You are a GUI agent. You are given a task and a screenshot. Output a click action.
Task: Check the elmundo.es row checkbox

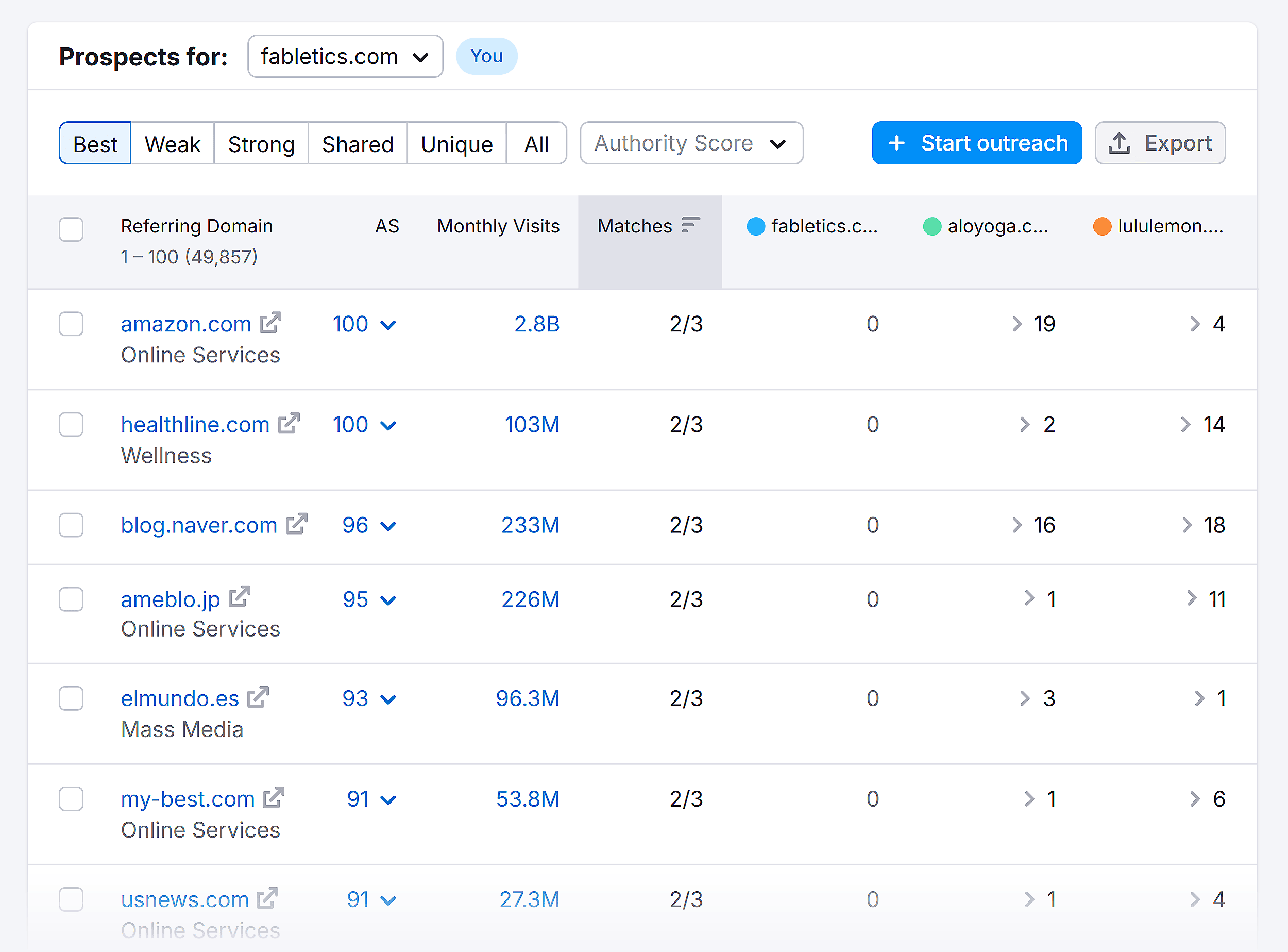coord(71,698)
